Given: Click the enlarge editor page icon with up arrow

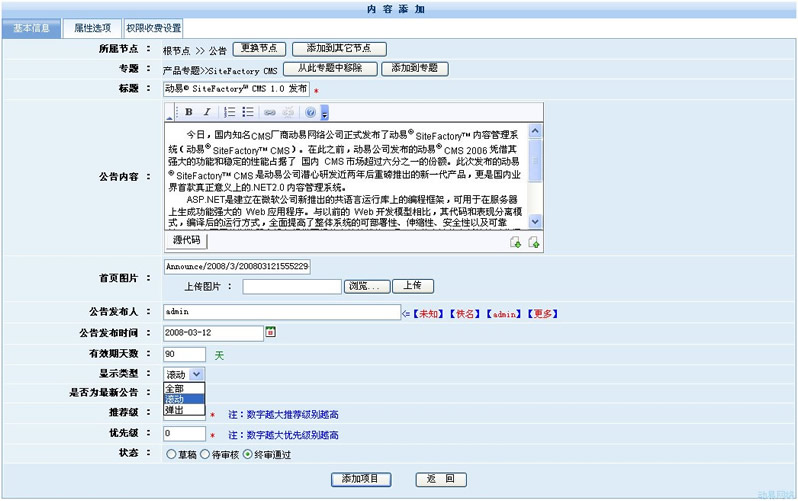Looking at the screenshot, I should [533, 242].
